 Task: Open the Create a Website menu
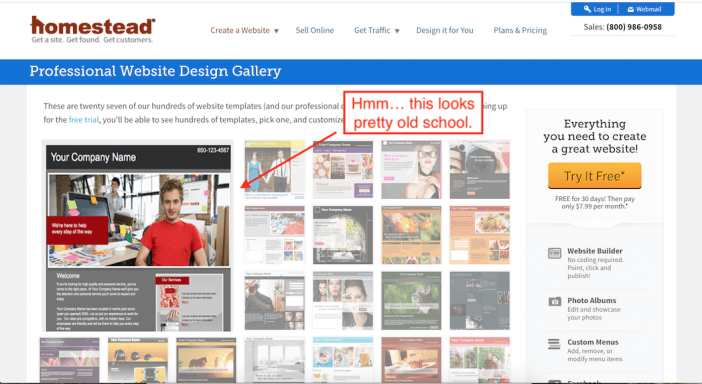coord(240,30)
